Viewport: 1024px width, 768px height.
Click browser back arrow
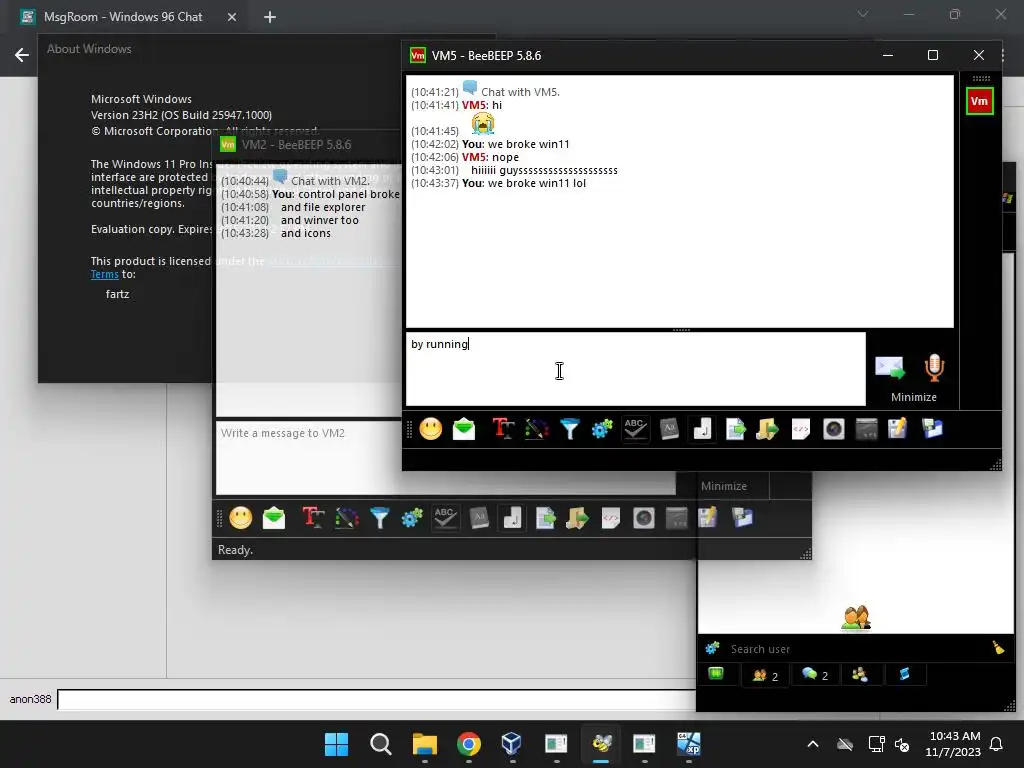click(22, 56)
